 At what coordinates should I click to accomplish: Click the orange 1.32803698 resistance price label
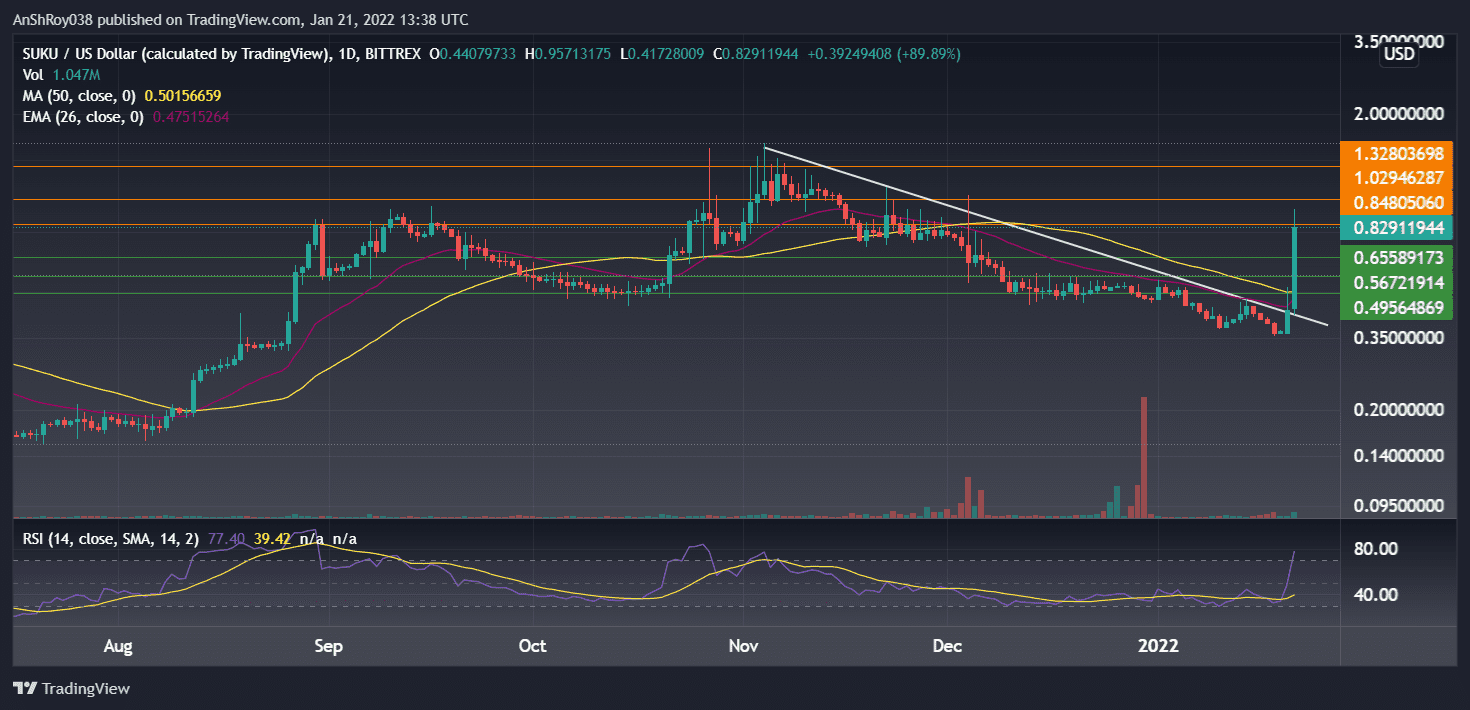tap(1397, 154)
